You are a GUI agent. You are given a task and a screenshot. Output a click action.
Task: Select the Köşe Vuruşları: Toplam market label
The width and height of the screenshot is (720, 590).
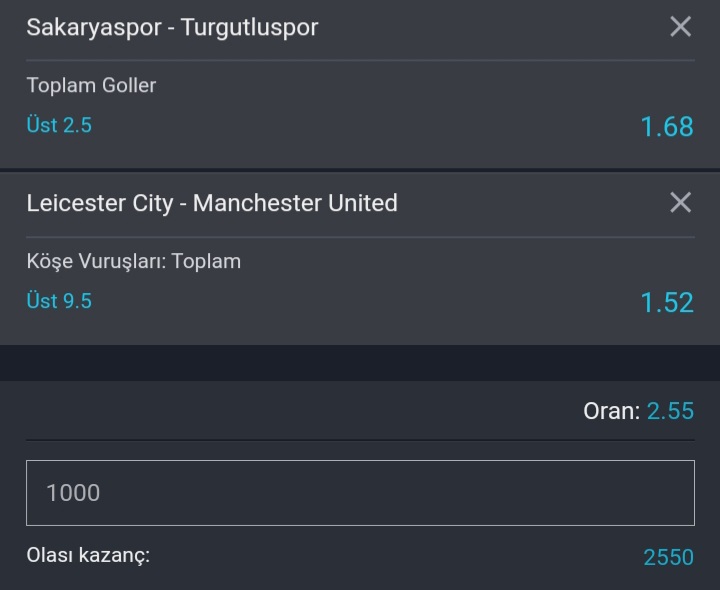(134, 262)
